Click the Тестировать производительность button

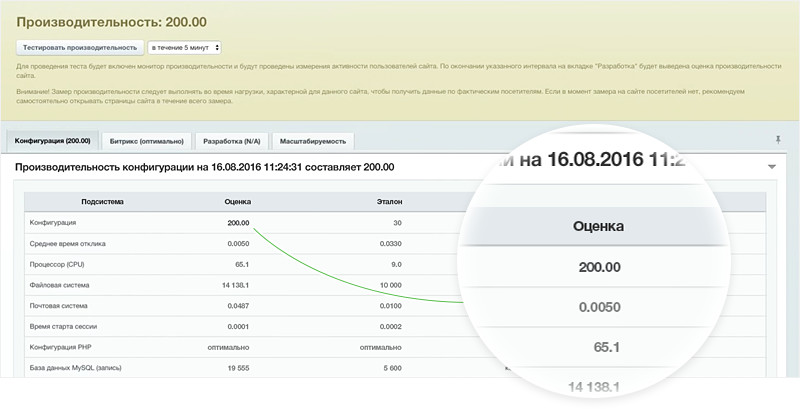[x=79, y=47]
